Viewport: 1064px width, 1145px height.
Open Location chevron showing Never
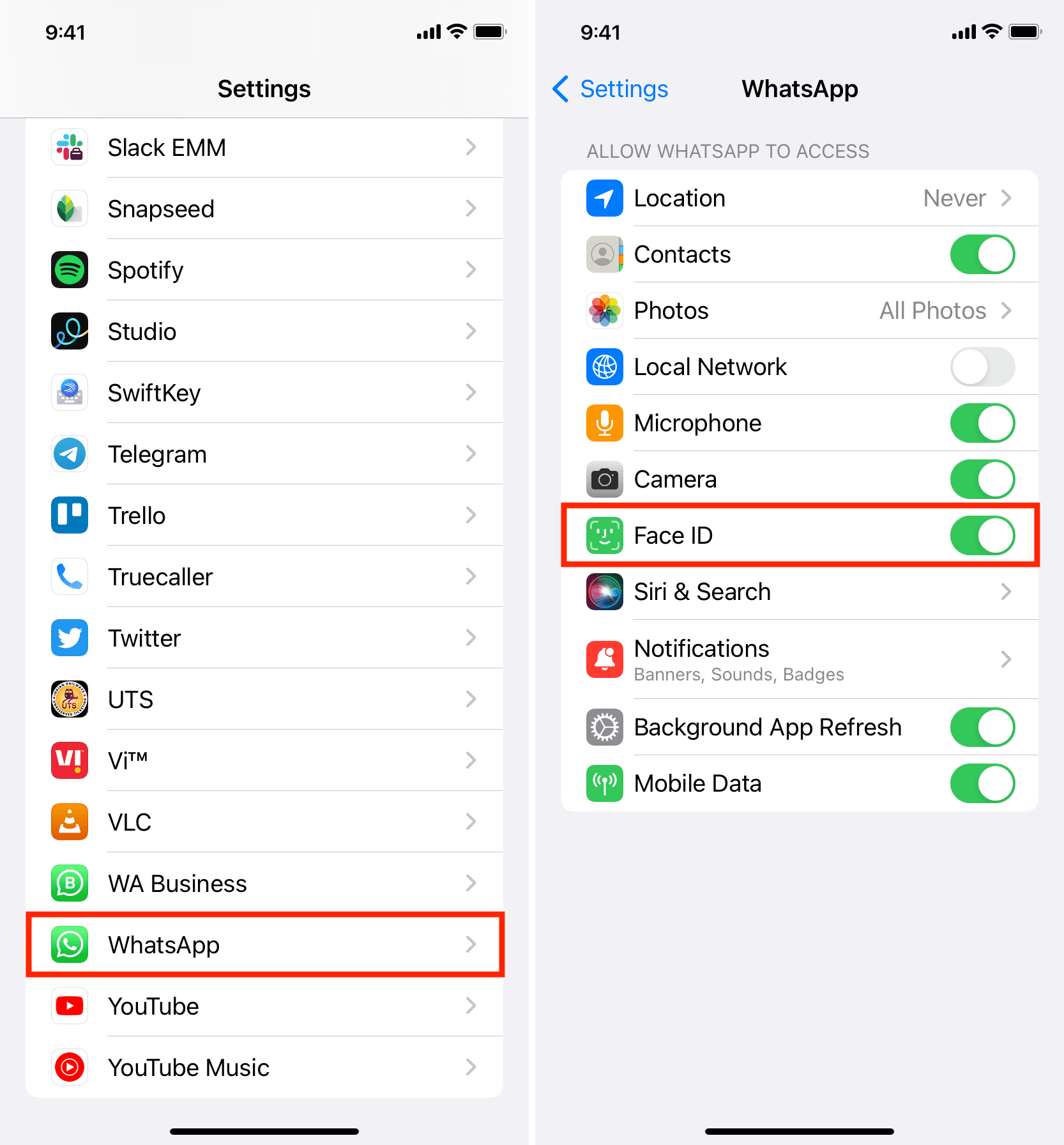coord(1006,198)
